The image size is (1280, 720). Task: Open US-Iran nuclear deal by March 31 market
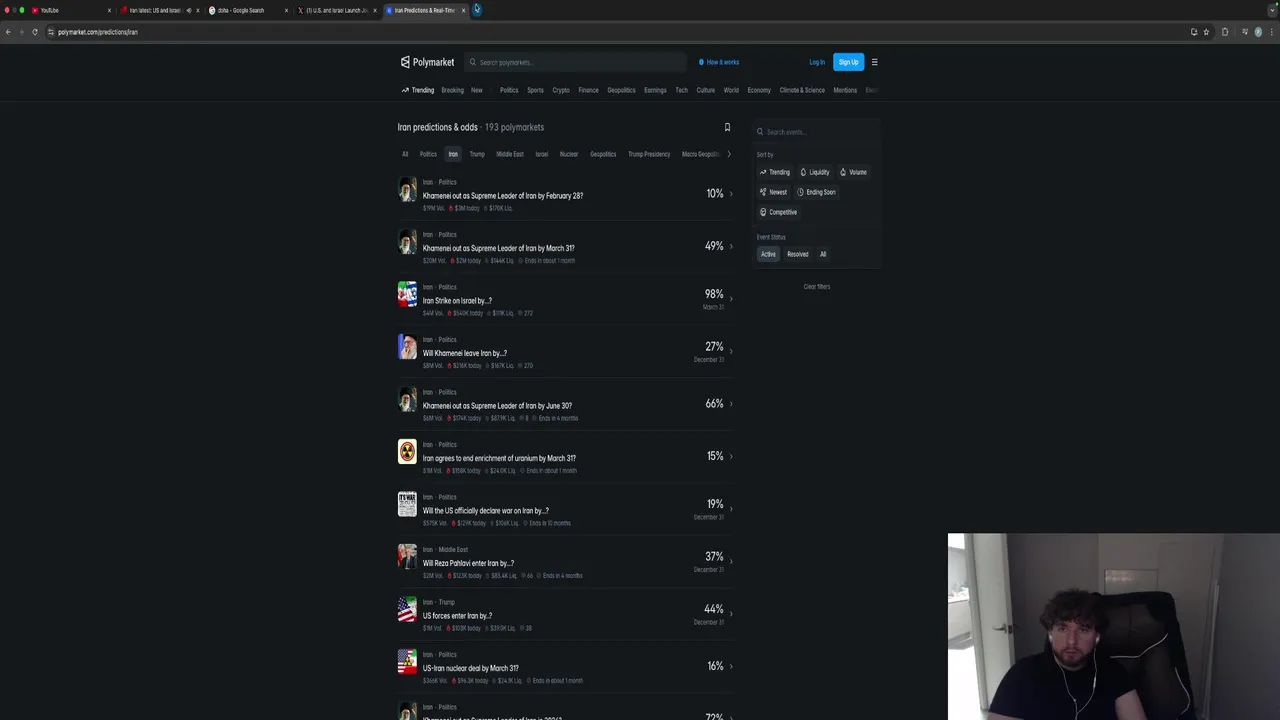tap(471, 668)
